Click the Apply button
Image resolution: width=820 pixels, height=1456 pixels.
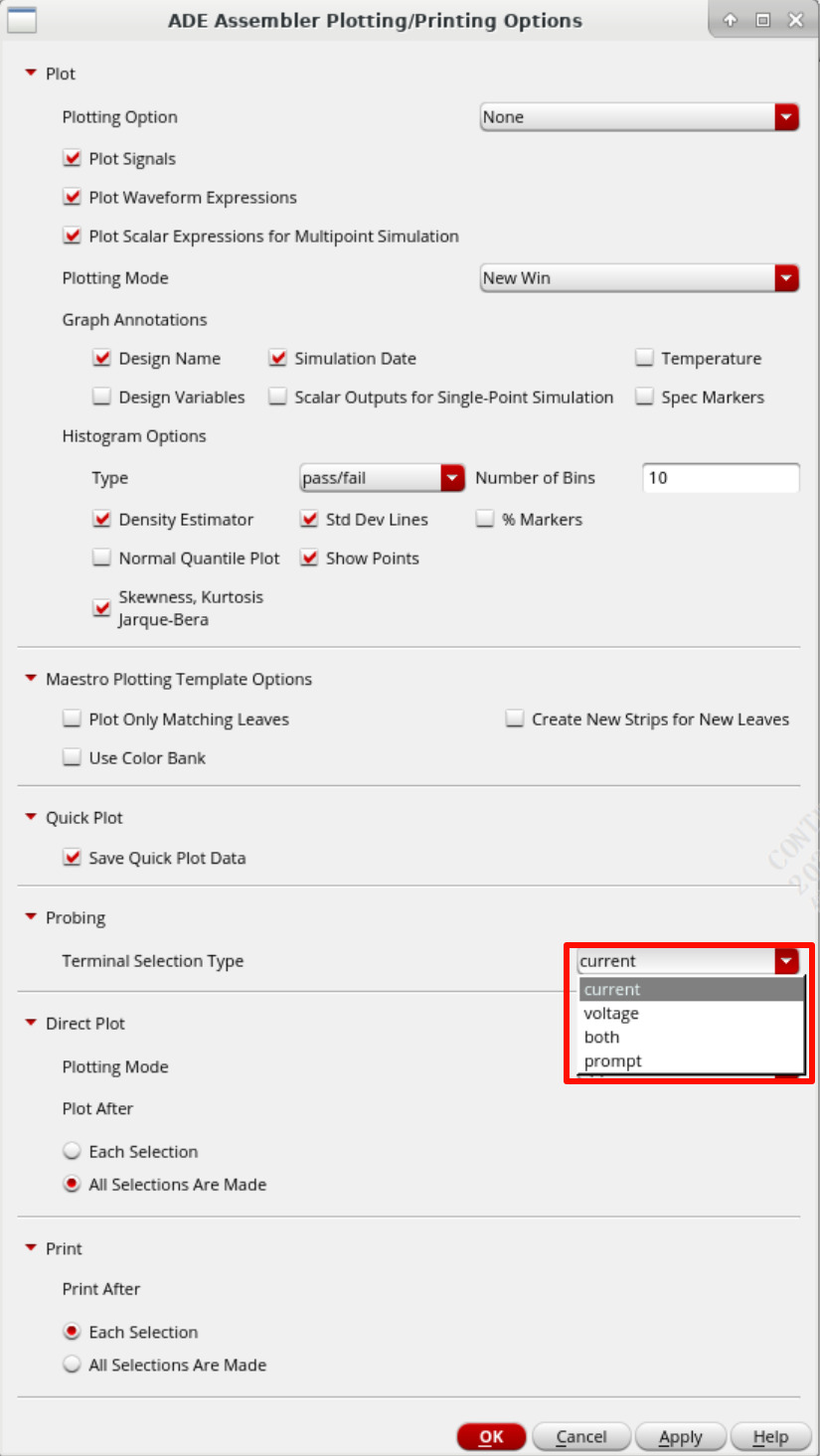click(681, 1437)
